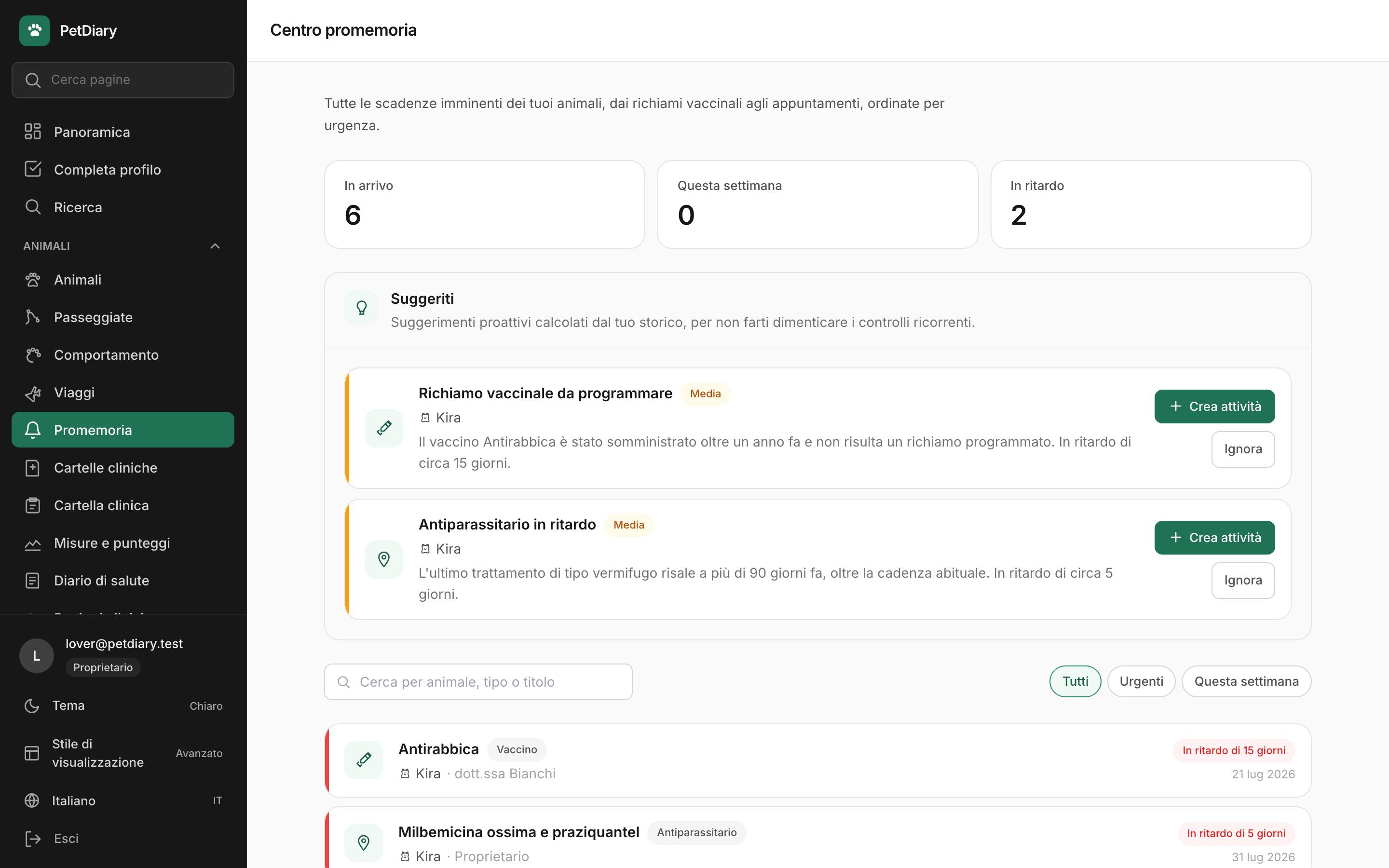Click the Antiparassitario tag on Milbemicina
Viewport: 1389px width, 868px height.
pos(696,832)
